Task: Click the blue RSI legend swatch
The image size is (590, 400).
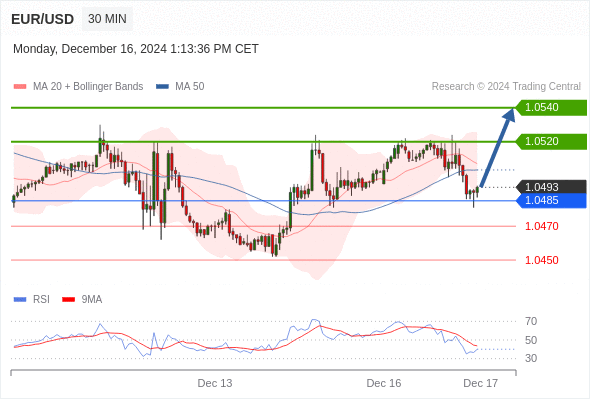Action: tap(20, 300)
